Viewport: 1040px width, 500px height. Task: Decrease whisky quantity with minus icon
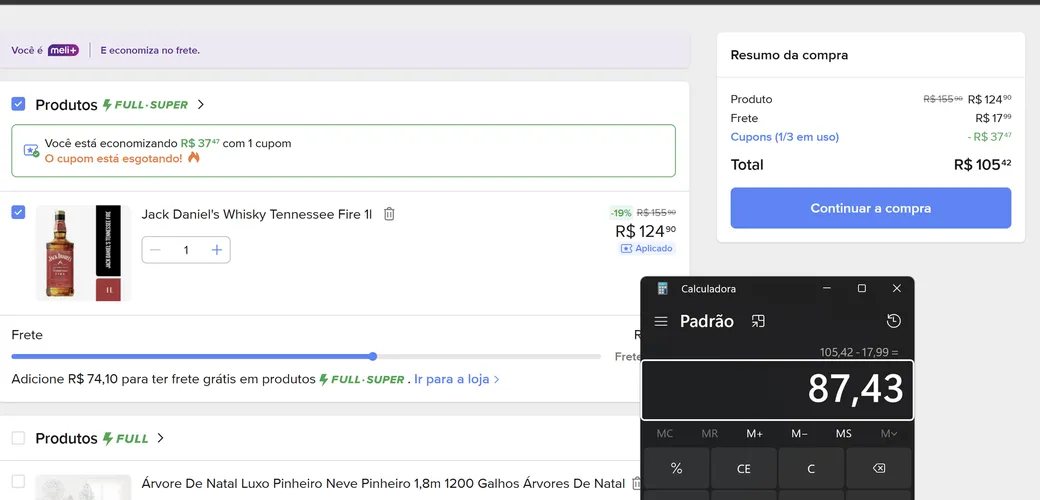click(155, 250)
